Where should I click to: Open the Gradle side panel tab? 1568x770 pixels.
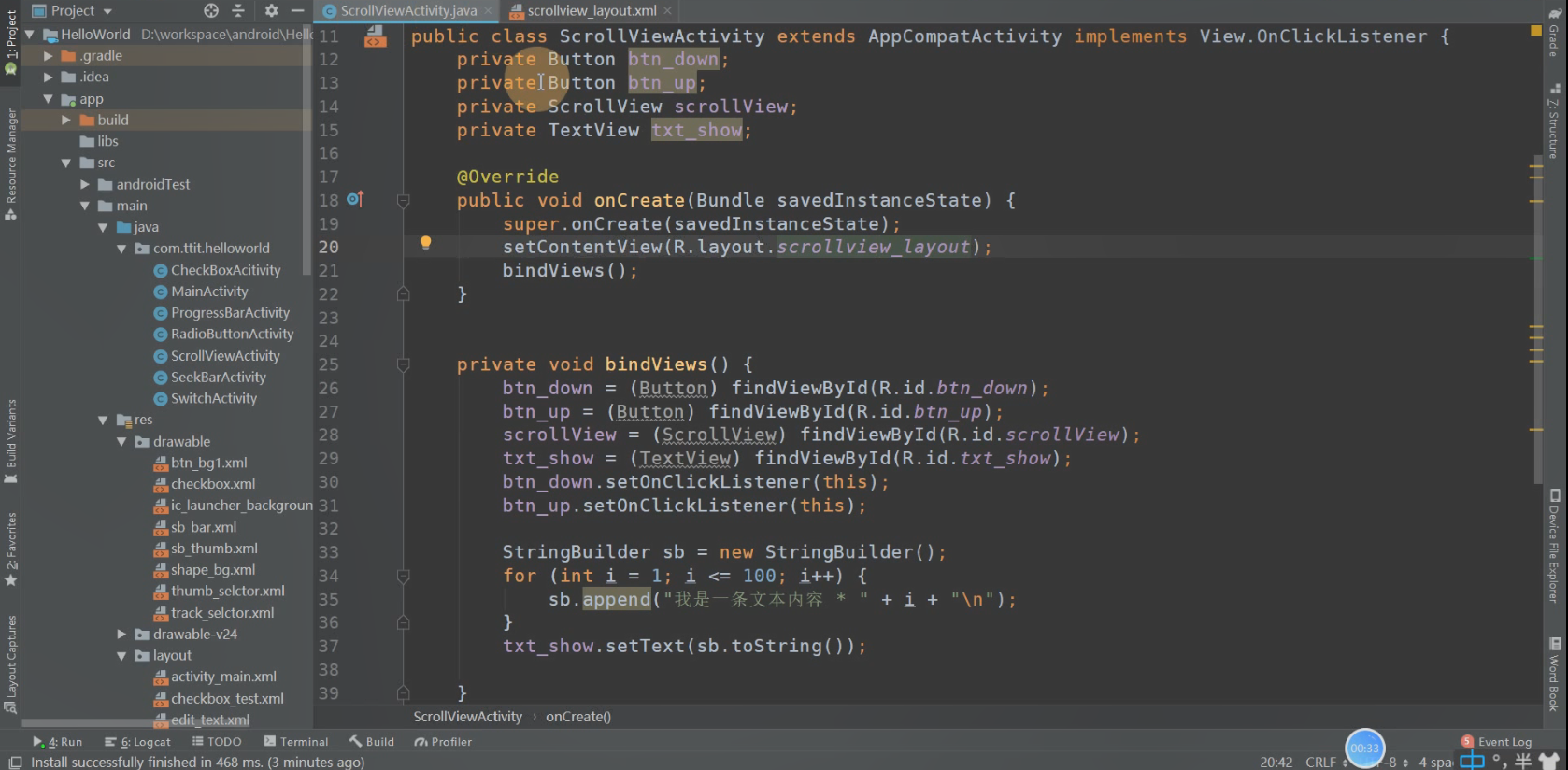click(1554, 32)
